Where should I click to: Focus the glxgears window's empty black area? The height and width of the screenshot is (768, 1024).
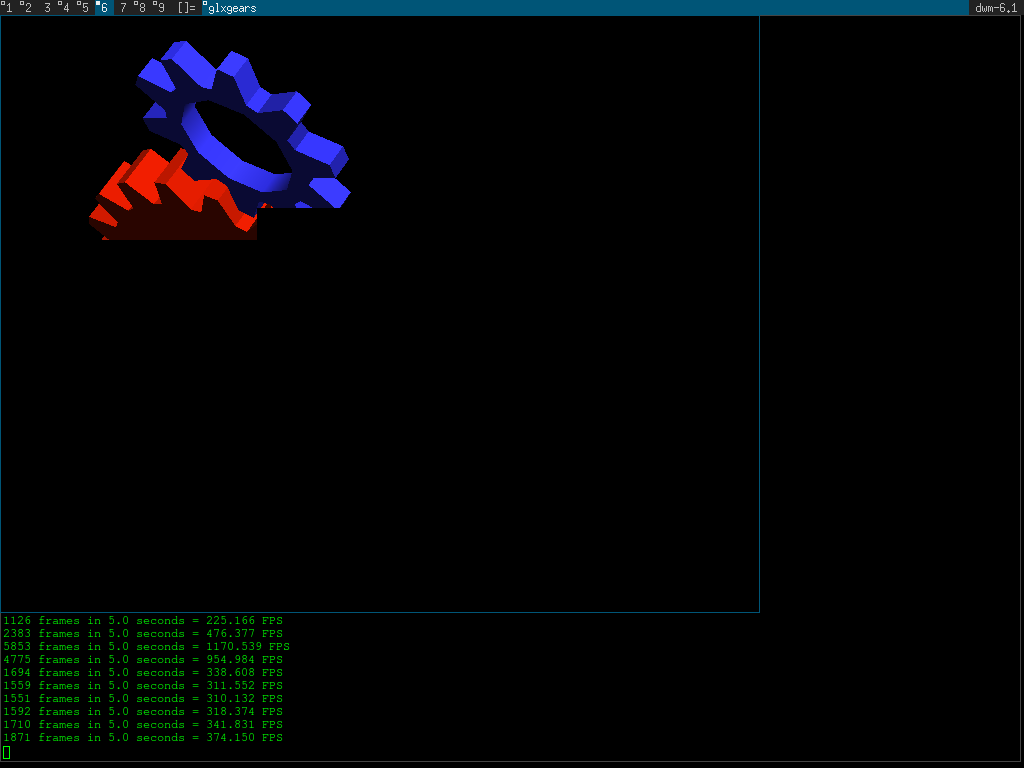(450, 400)
